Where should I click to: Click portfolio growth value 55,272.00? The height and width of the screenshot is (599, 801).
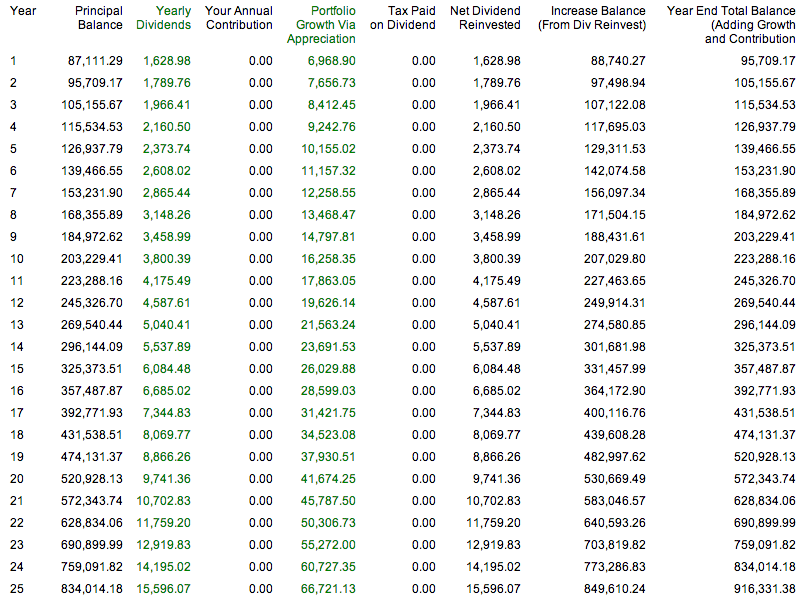pyautogui.click(x=328, y=544)
